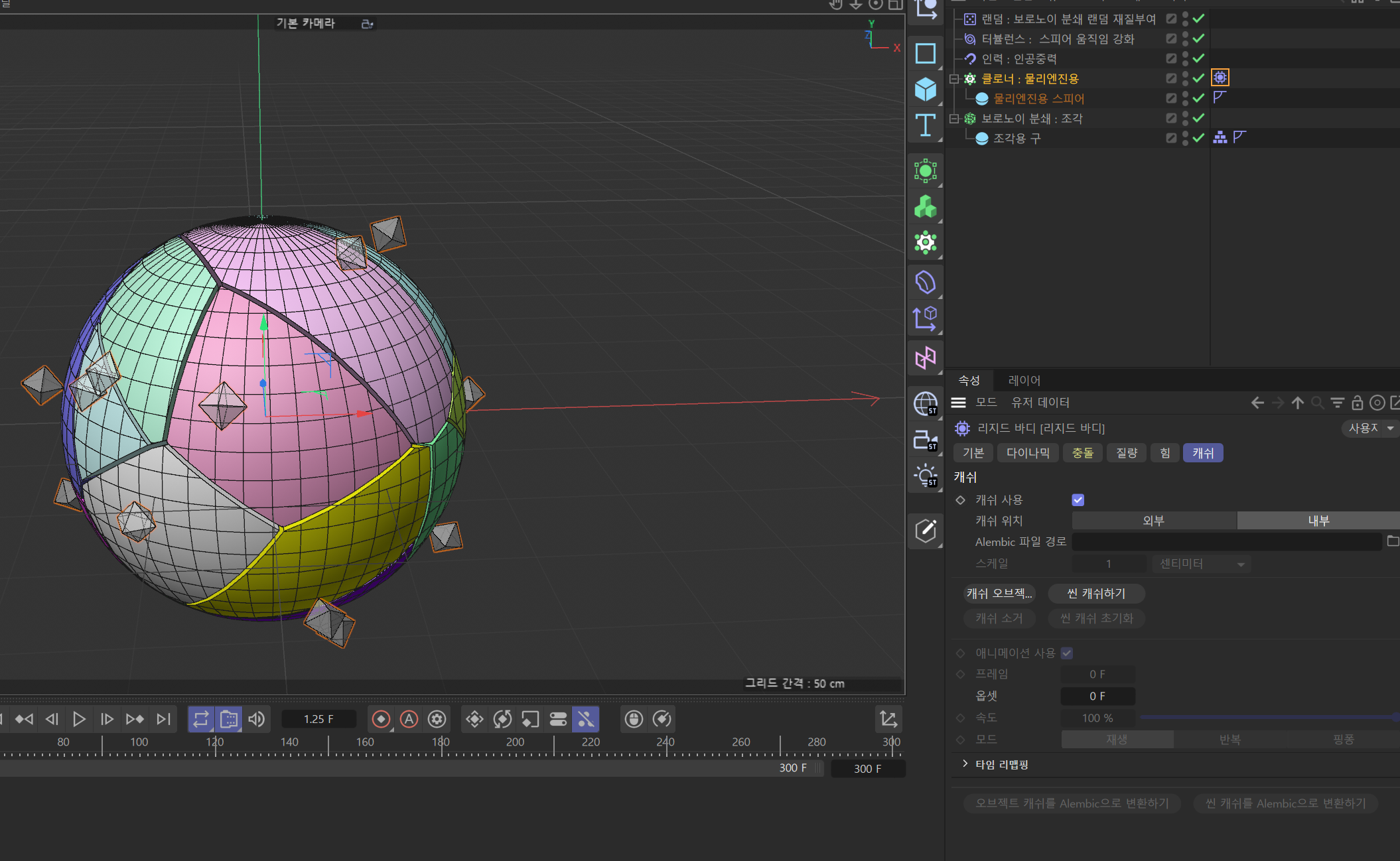The width and height of the screenshot is (1400, 861).
Task: Click the current frame 1.25 F field
Action: point(318,719)
